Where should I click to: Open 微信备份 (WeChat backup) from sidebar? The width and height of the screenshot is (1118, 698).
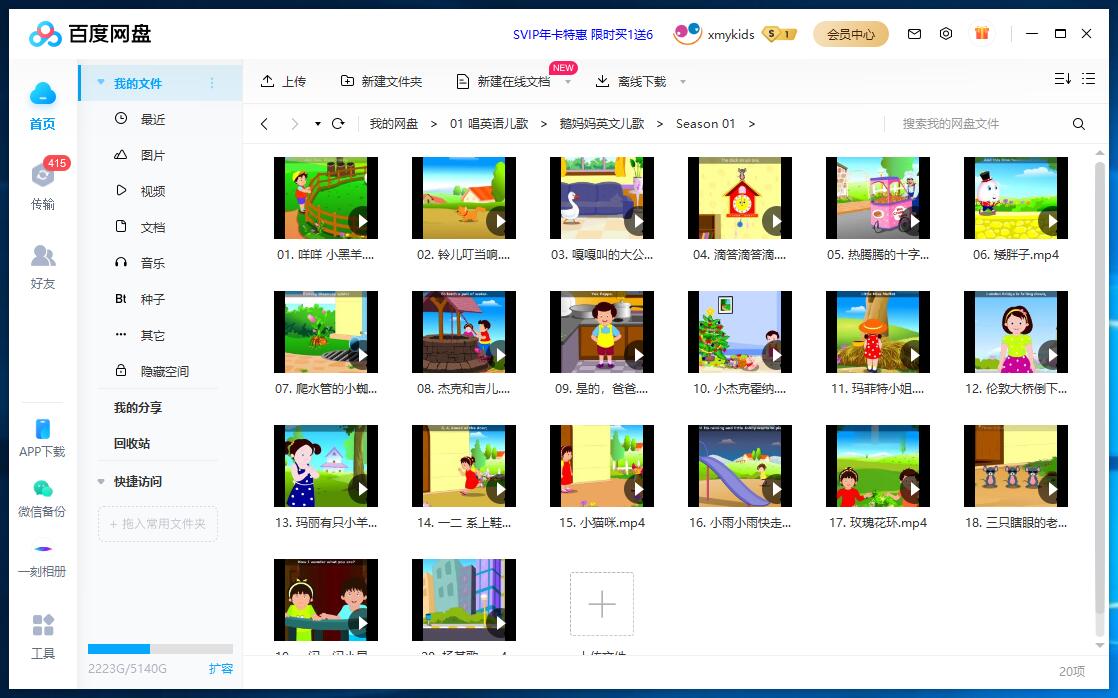click(42, 490)
